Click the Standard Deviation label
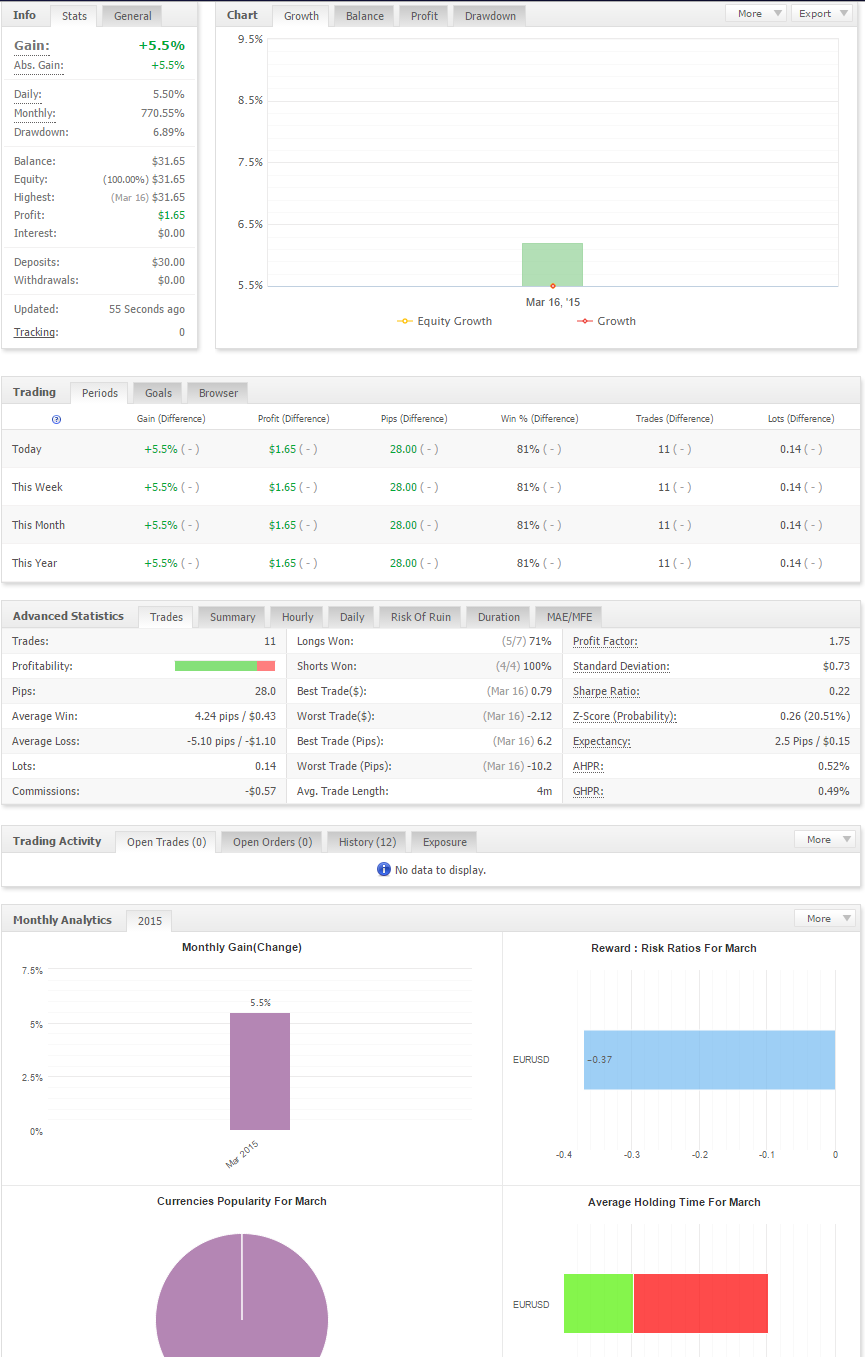The height and width of the screenshot is (1357, 865). point(621,666)
